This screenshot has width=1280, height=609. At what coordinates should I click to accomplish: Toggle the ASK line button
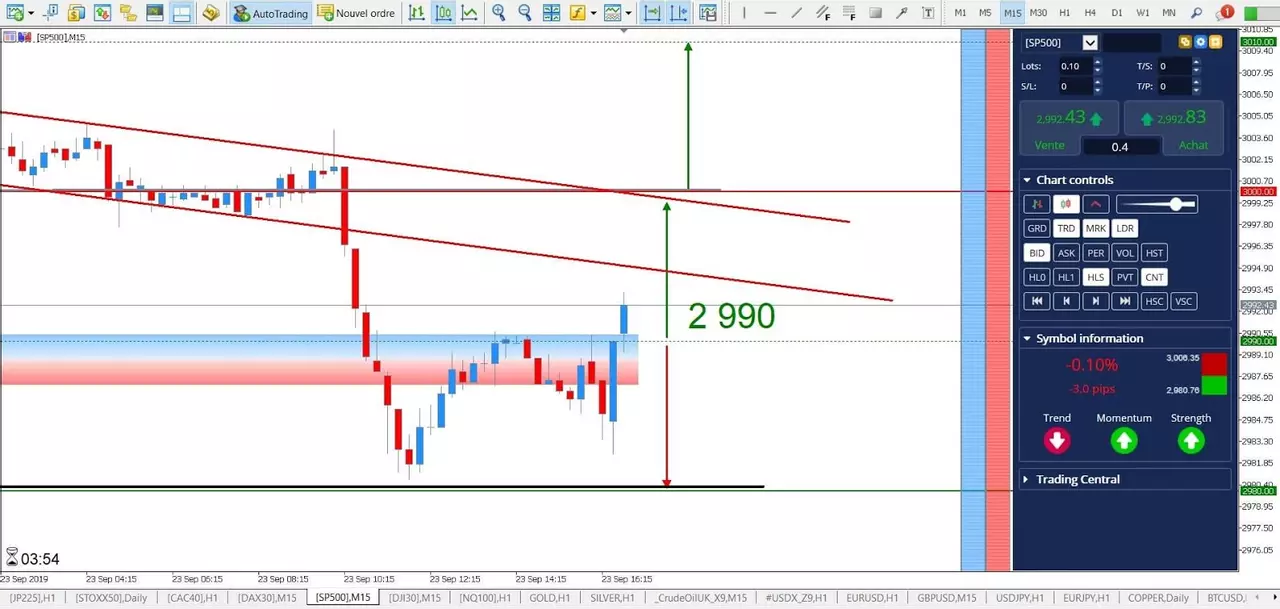[1066, 253]
